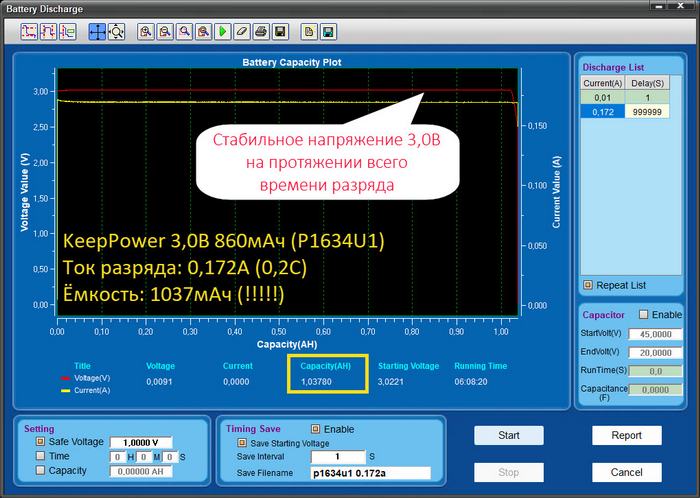Viewport: 700px width, 498px height.
Task: Click the plain magnifier icon in toolbar
Action: click(185, 32)
